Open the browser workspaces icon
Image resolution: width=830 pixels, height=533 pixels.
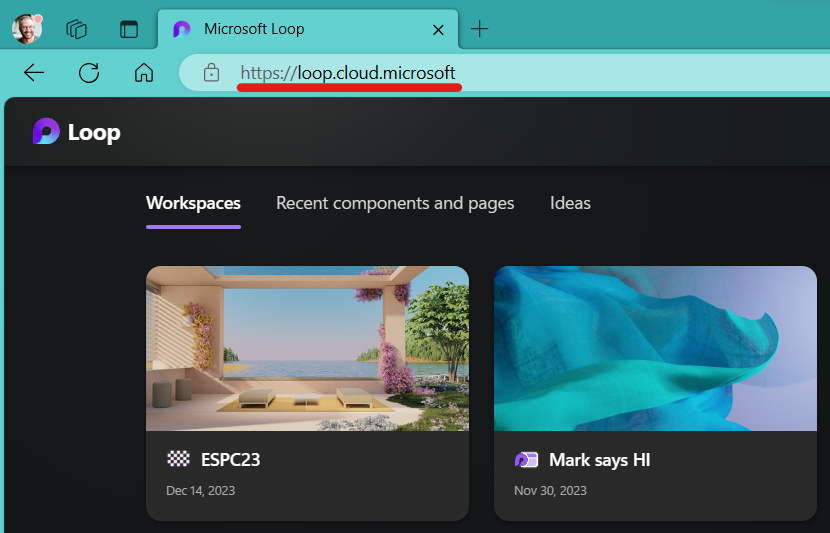pos(76,29)
